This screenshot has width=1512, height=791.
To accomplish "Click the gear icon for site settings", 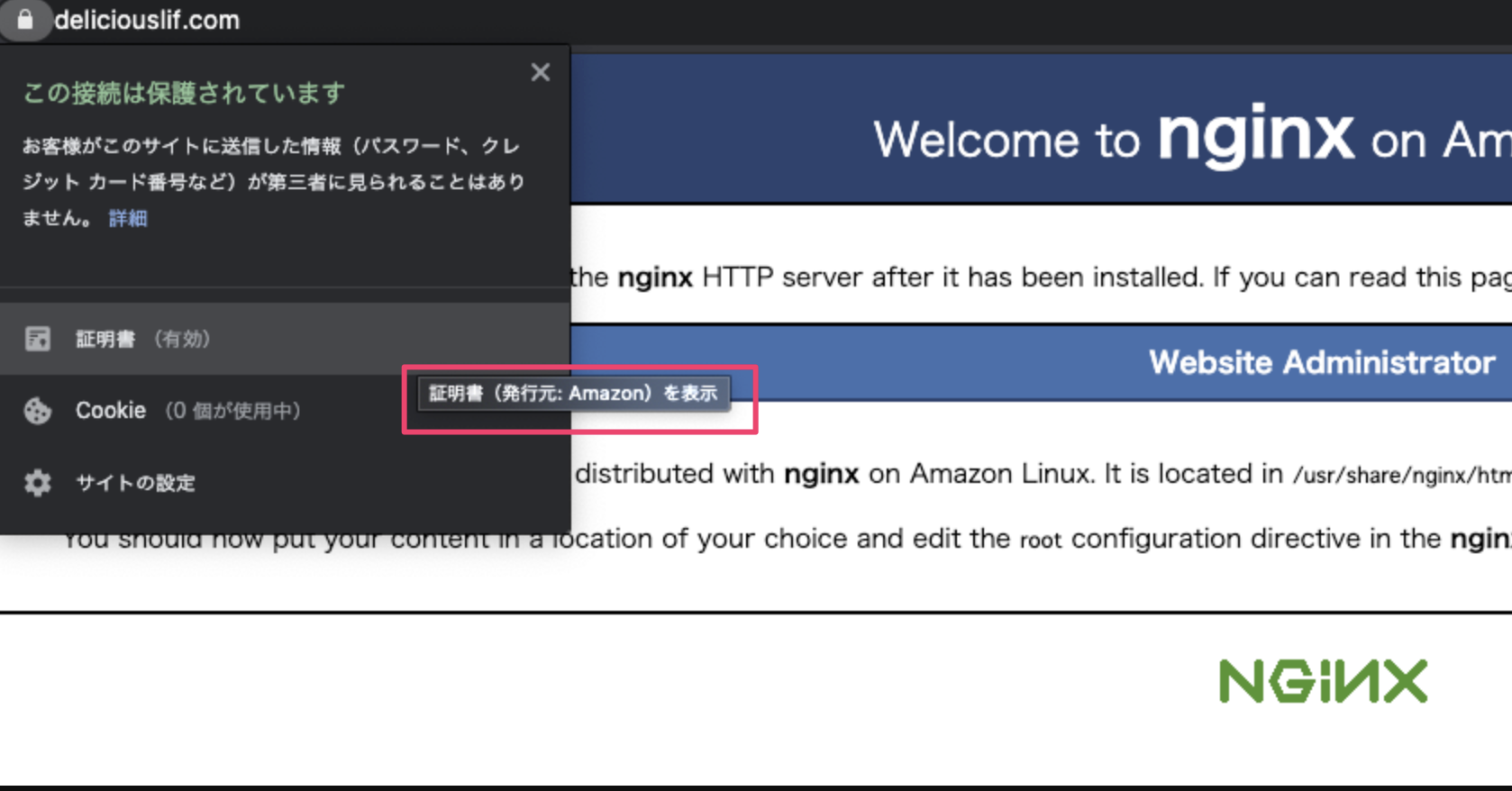I will pyautogui.click(x=38, y=483).
